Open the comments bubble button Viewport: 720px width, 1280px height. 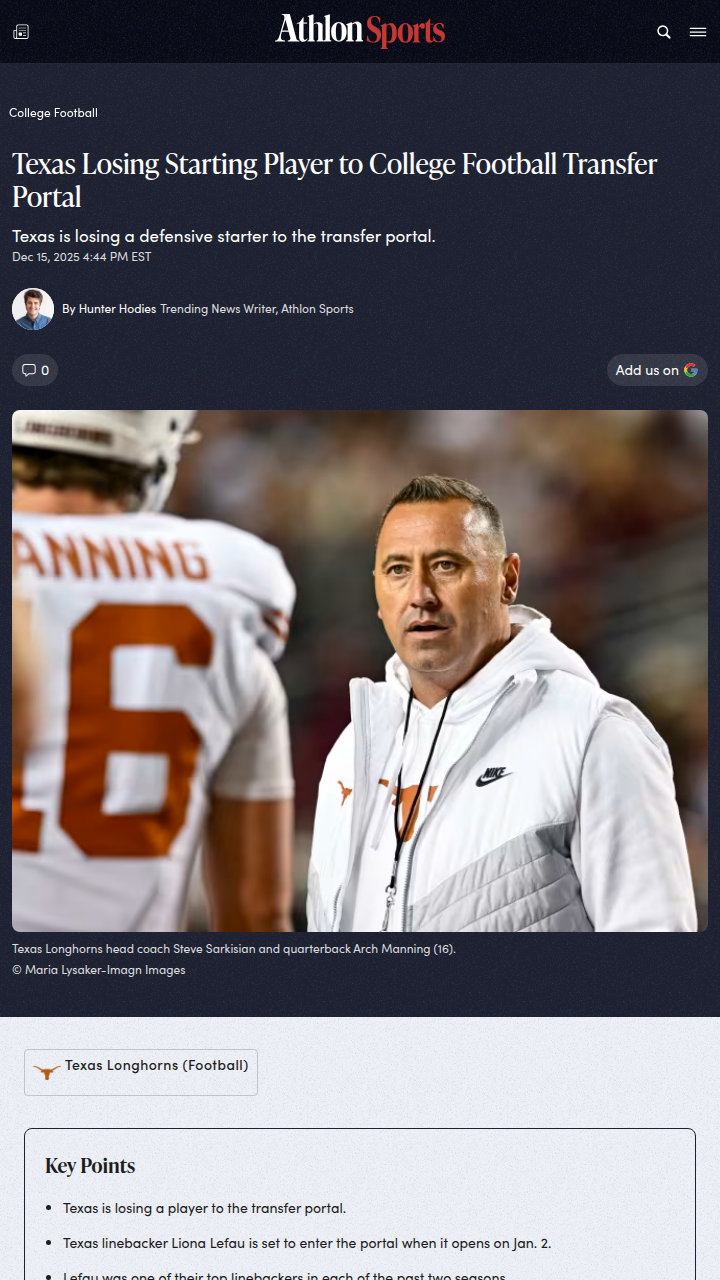tap(35, 370)
